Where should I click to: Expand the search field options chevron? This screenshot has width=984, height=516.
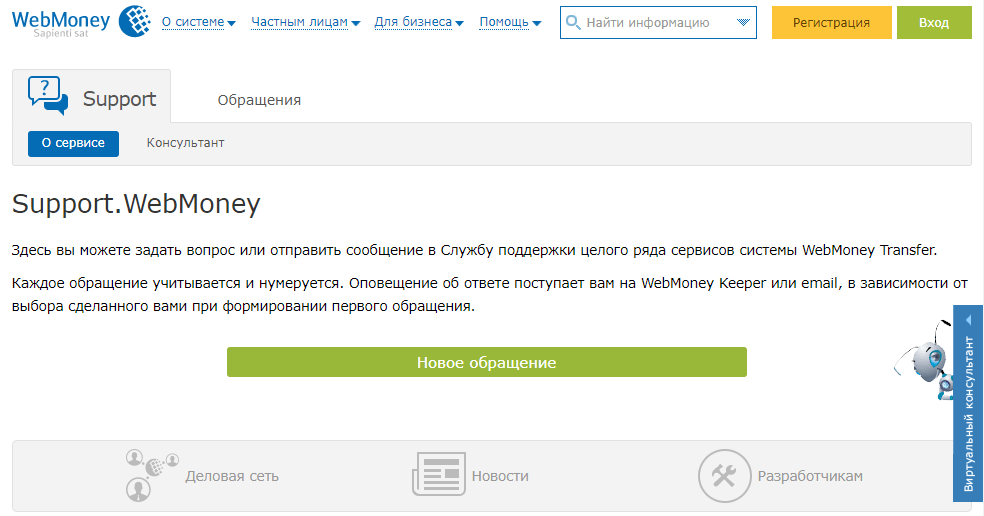(743, 23)
